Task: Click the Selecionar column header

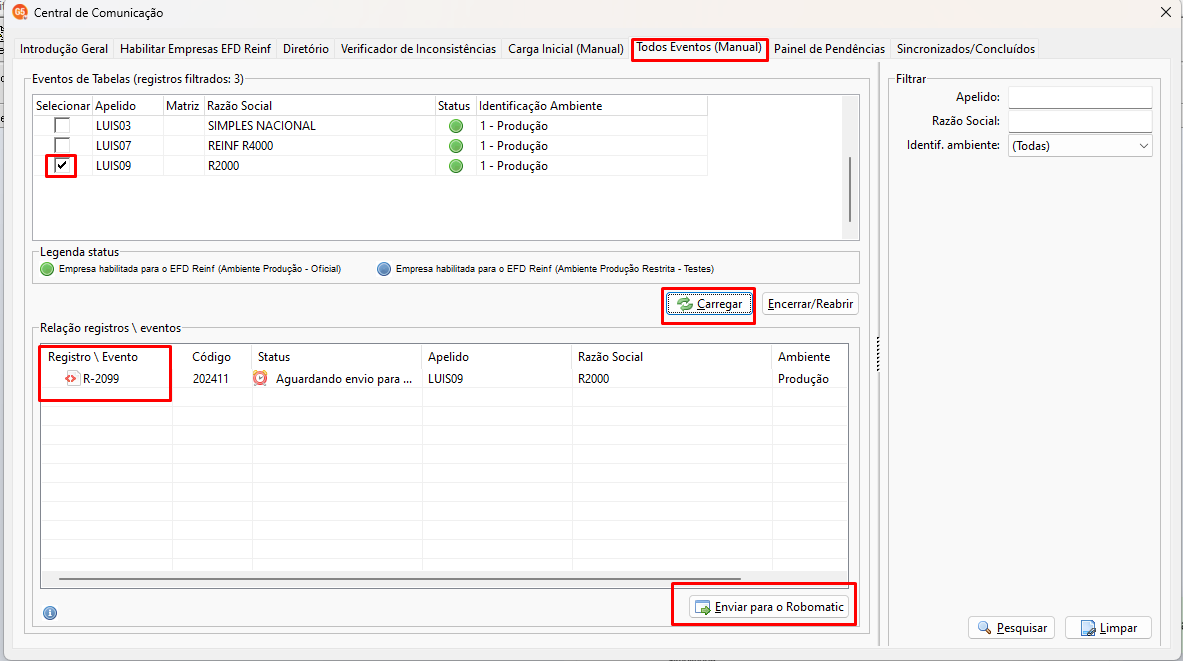Action: tap(63, 106)
